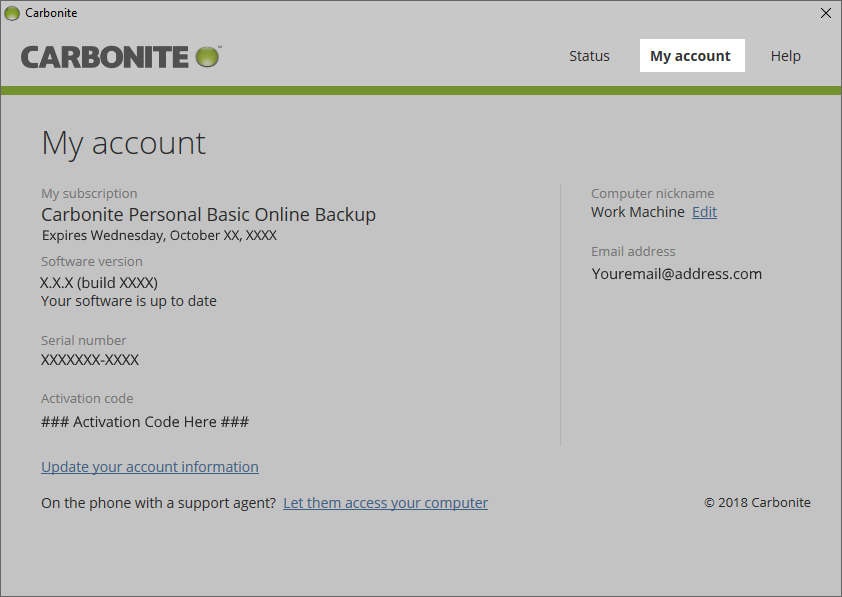Click the My account page heading
Viewport: 842px width, 597px height.
pyautogui.click(x=123, y=142)
